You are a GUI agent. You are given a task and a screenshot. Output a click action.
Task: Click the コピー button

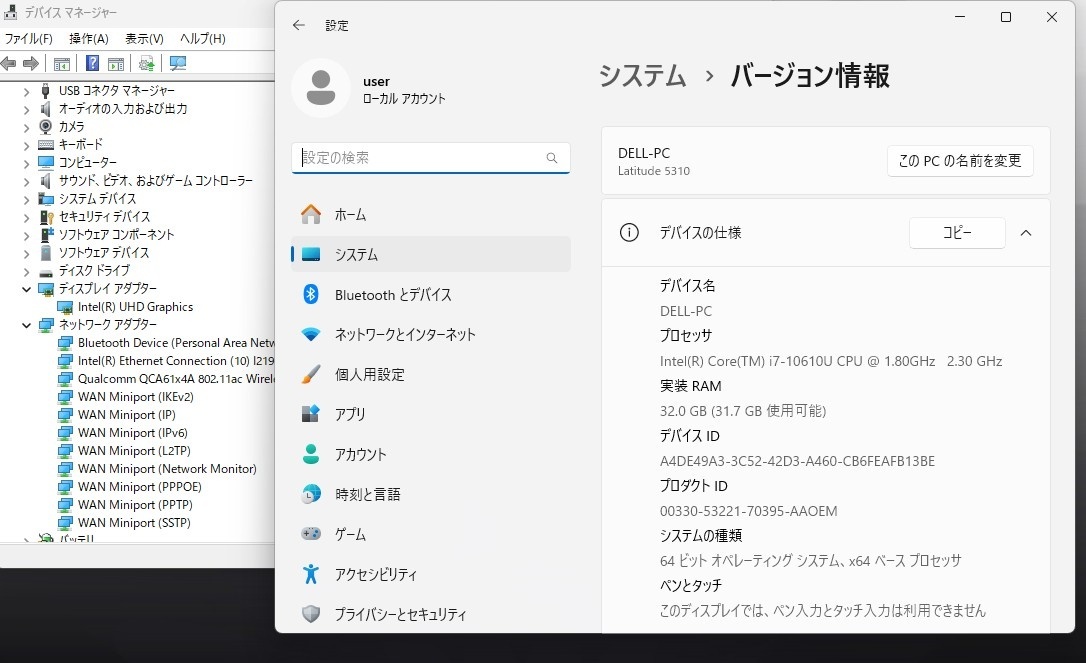[957, 233]
